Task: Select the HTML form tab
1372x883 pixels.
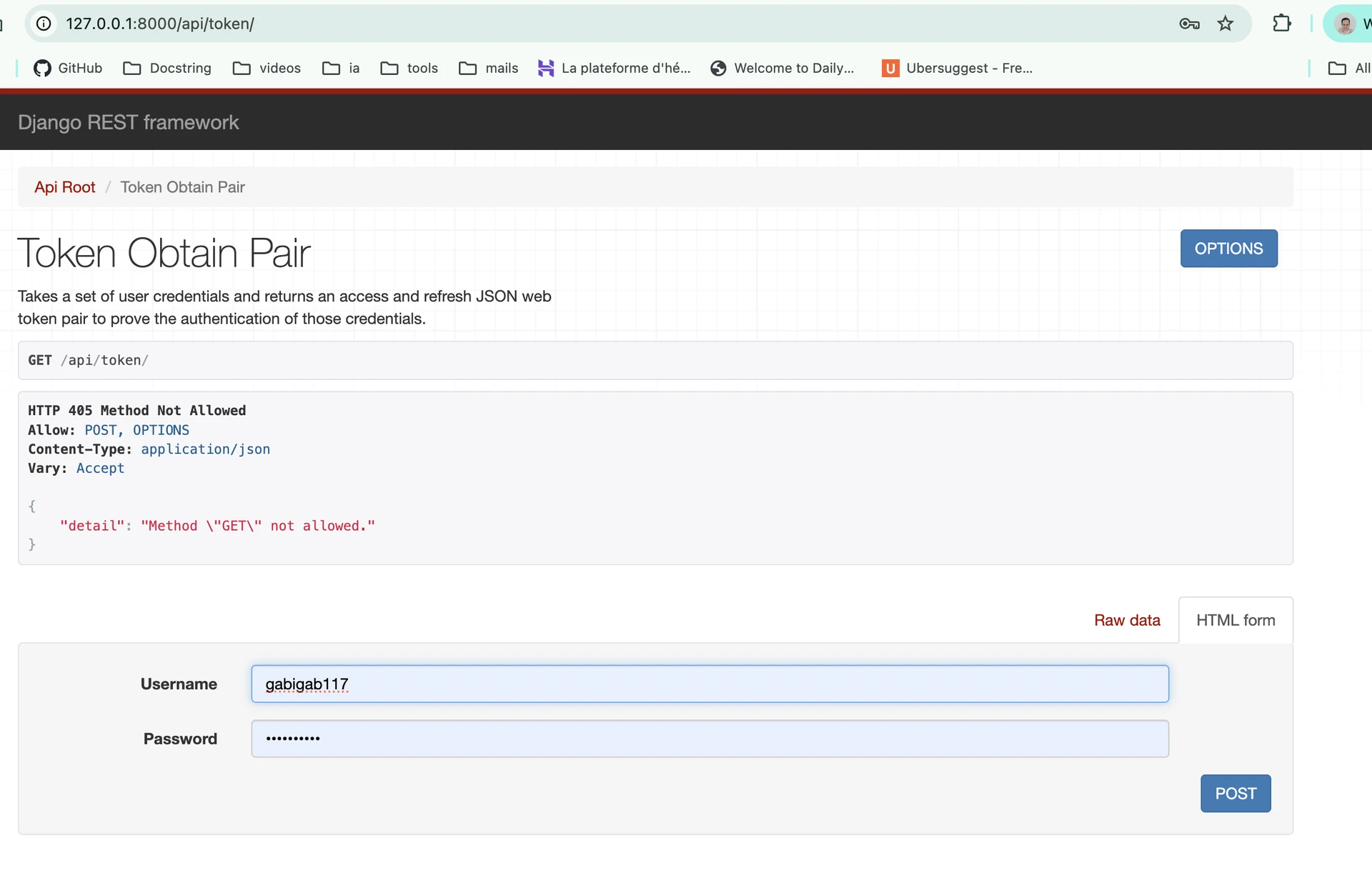Action: click(1236, 620)
